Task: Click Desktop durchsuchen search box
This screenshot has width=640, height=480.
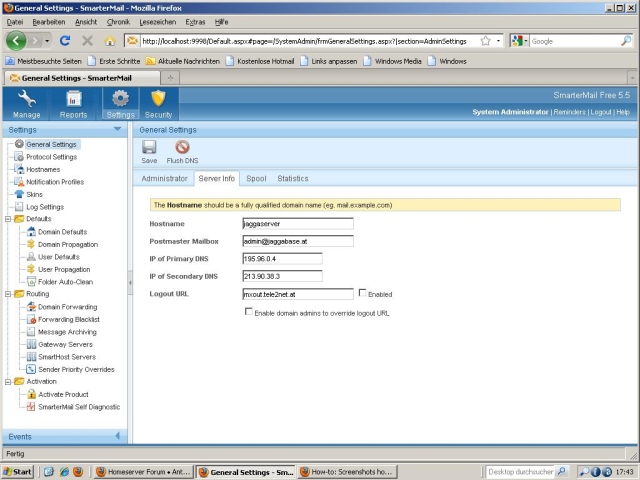Action: 520,472
